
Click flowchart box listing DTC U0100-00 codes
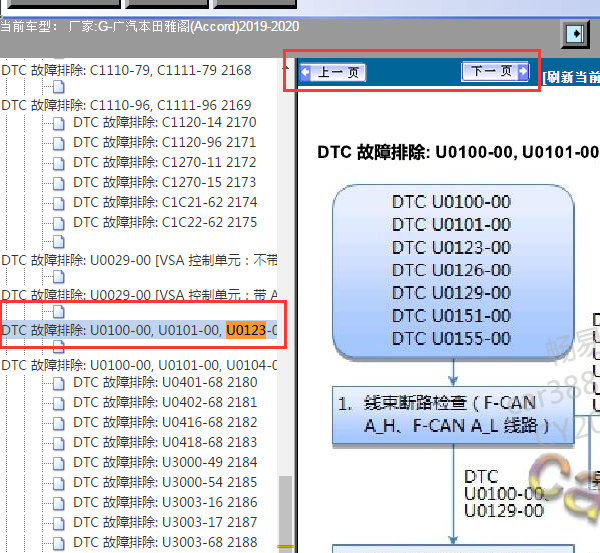[453, 271]
